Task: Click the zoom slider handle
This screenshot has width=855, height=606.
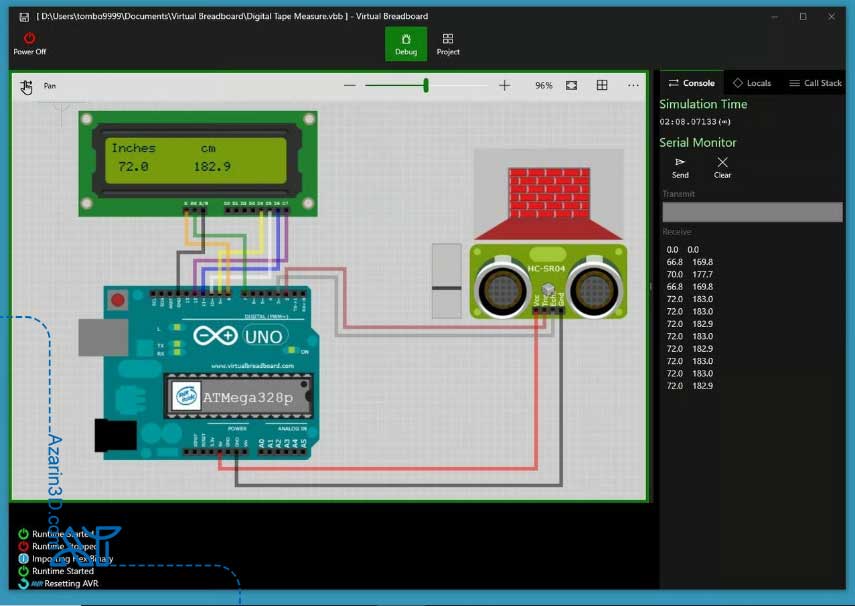Action: coord(426,86)
